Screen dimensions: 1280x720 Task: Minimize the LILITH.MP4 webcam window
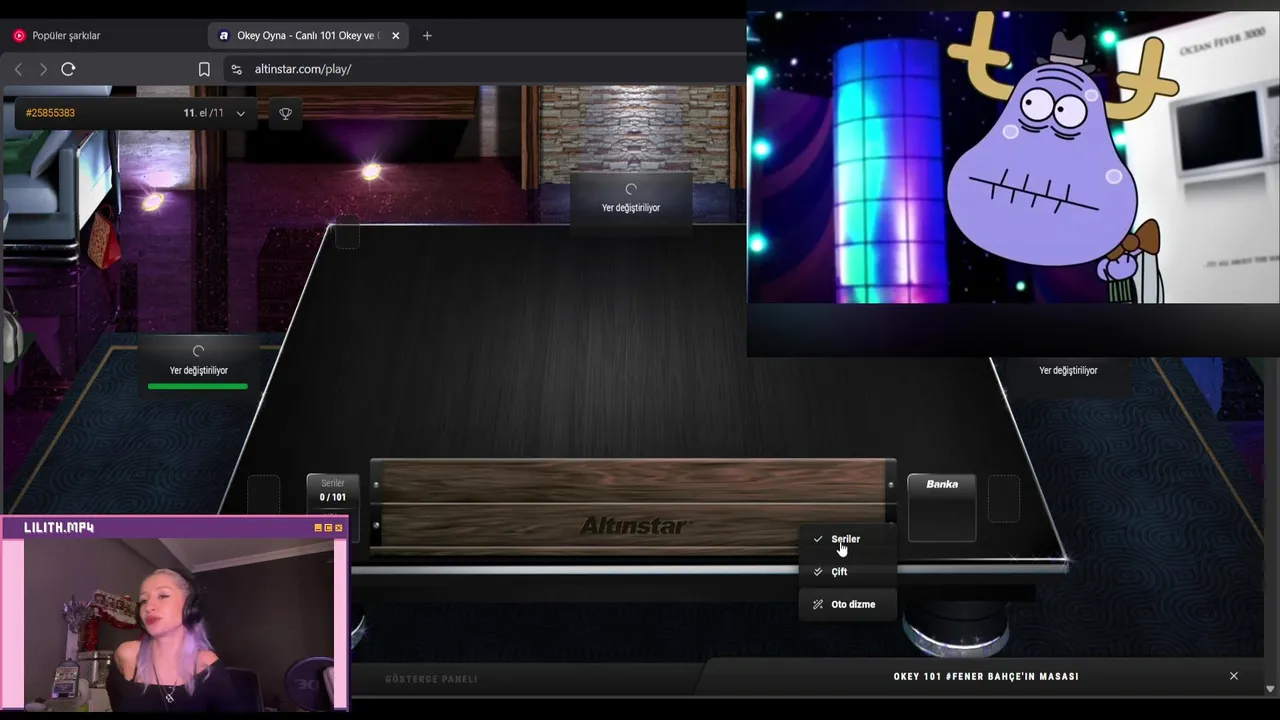pyautogui.click(x=318, y=528)
